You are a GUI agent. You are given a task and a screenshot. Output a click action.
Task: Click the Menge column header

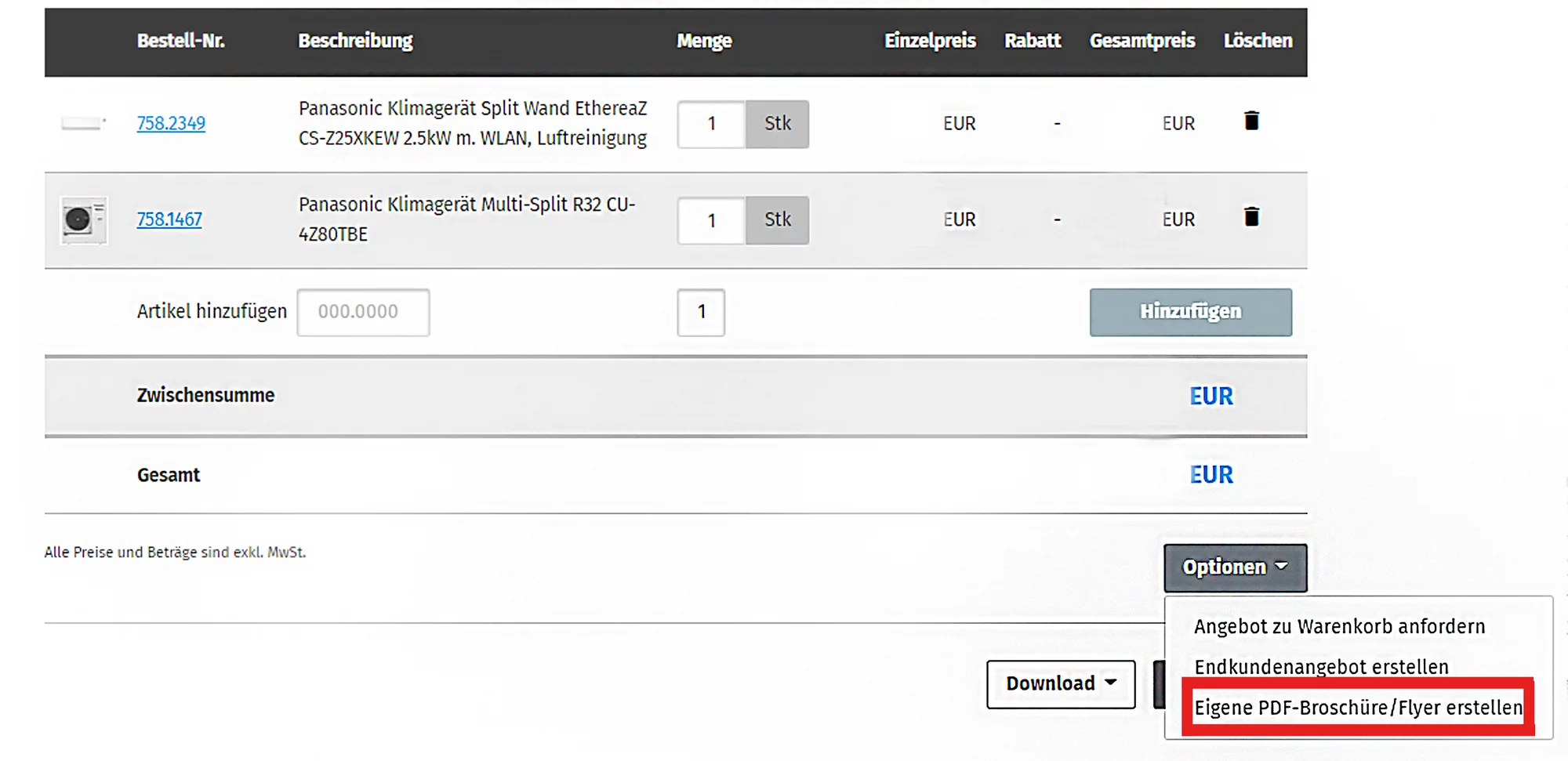tap(704, 41)
